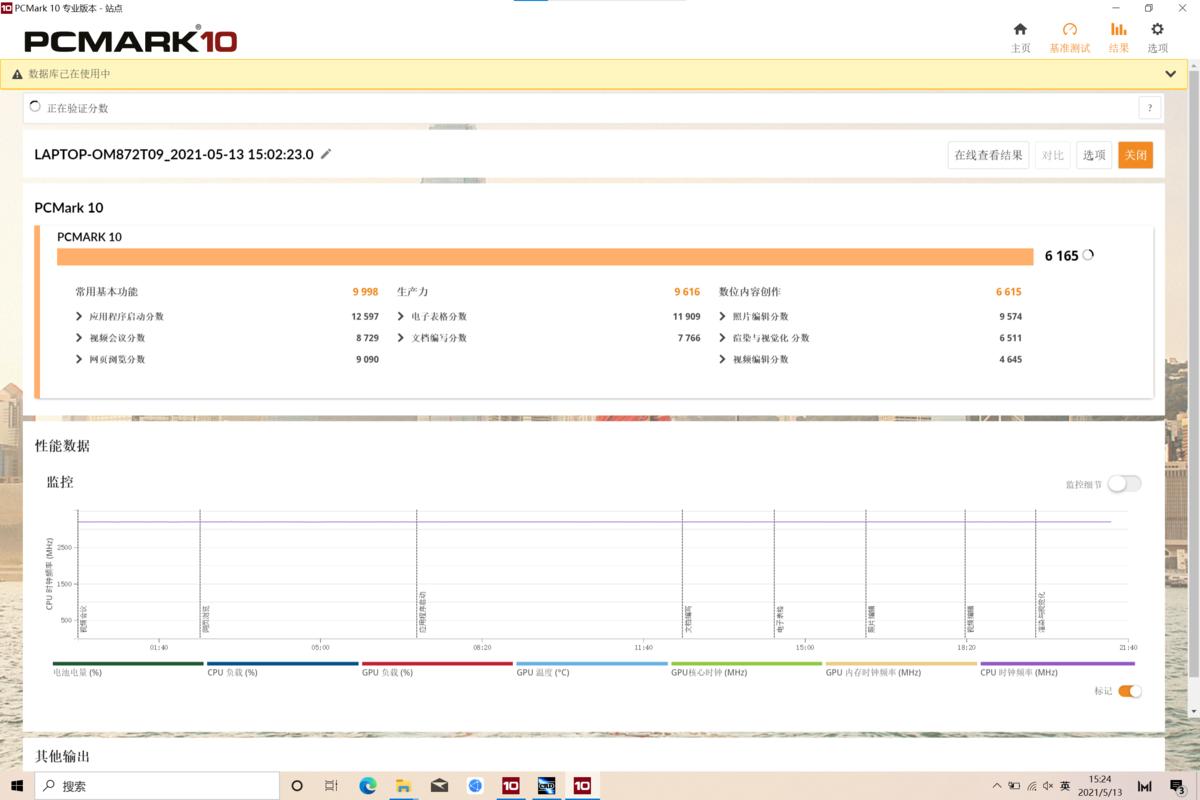Toggle the 监控细节 monitoring details switch
The width and height of the screenshot is (1200, 800).
pyautogui.click(x=1124, y=484)
